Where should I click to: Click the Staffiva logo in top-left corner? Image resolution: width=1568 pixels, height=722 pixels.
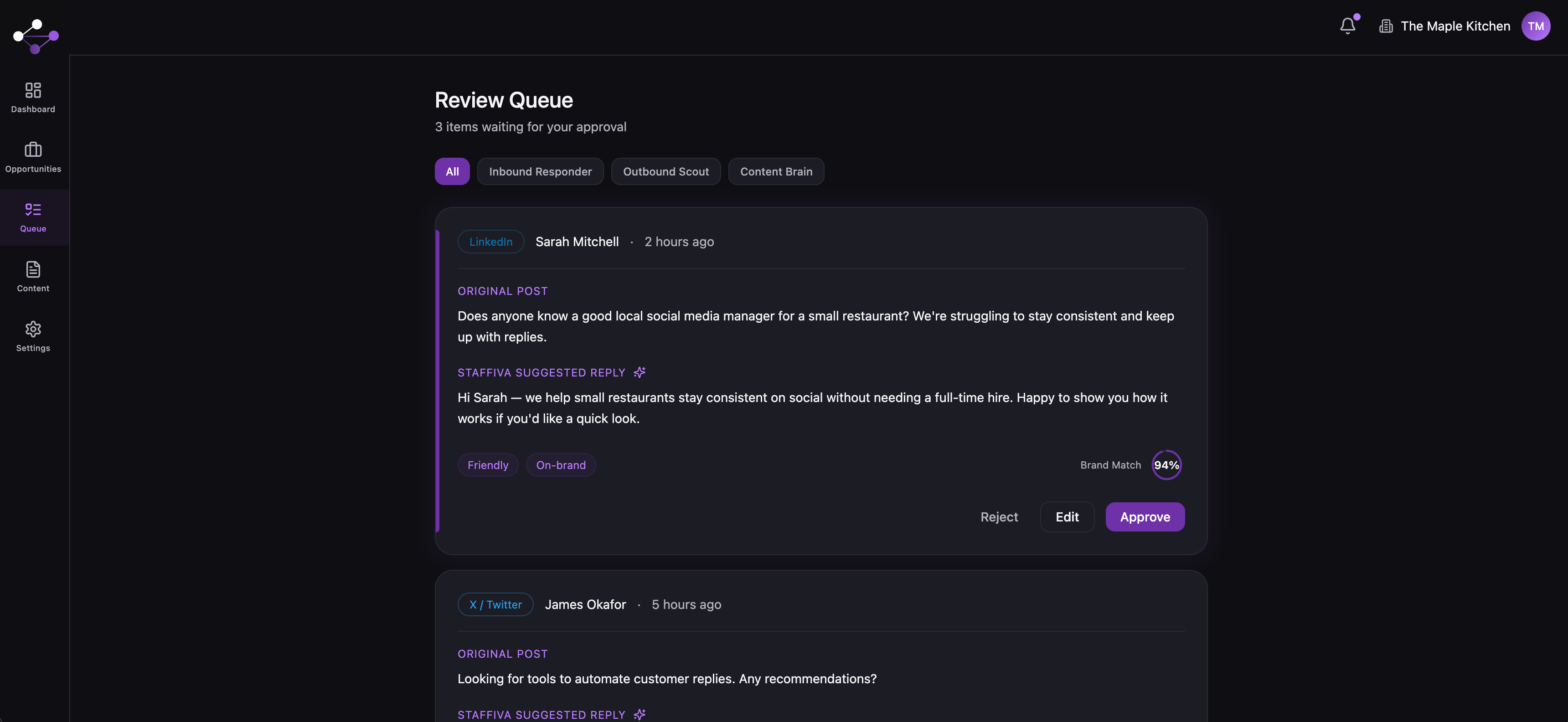click(x=35, y=36)
